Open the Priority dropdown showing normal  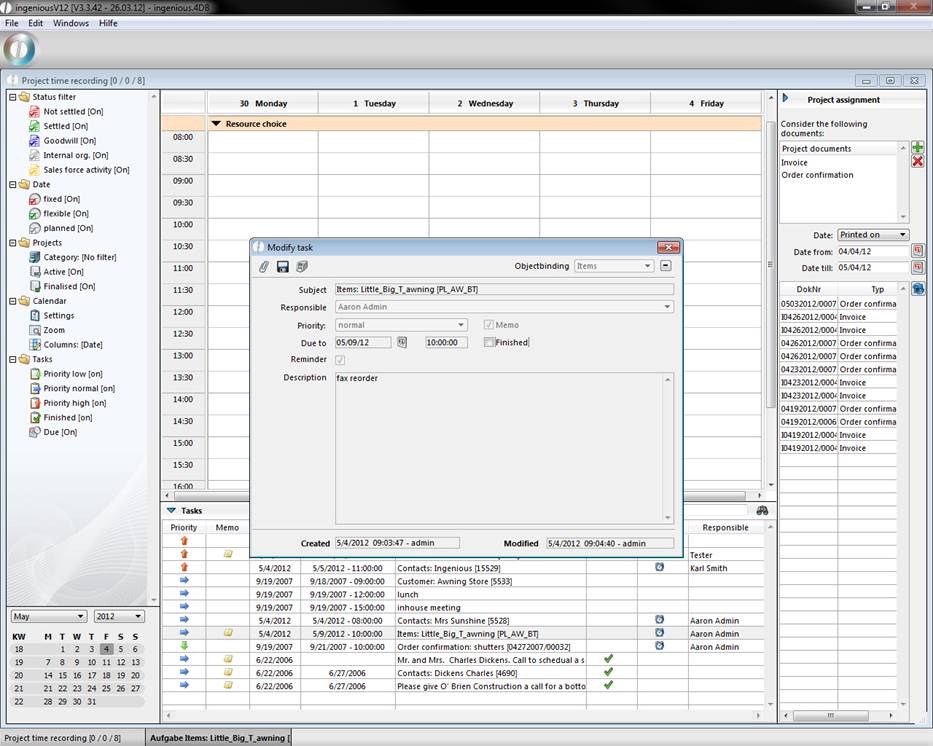pyautogui.click(x=401, y=325)
